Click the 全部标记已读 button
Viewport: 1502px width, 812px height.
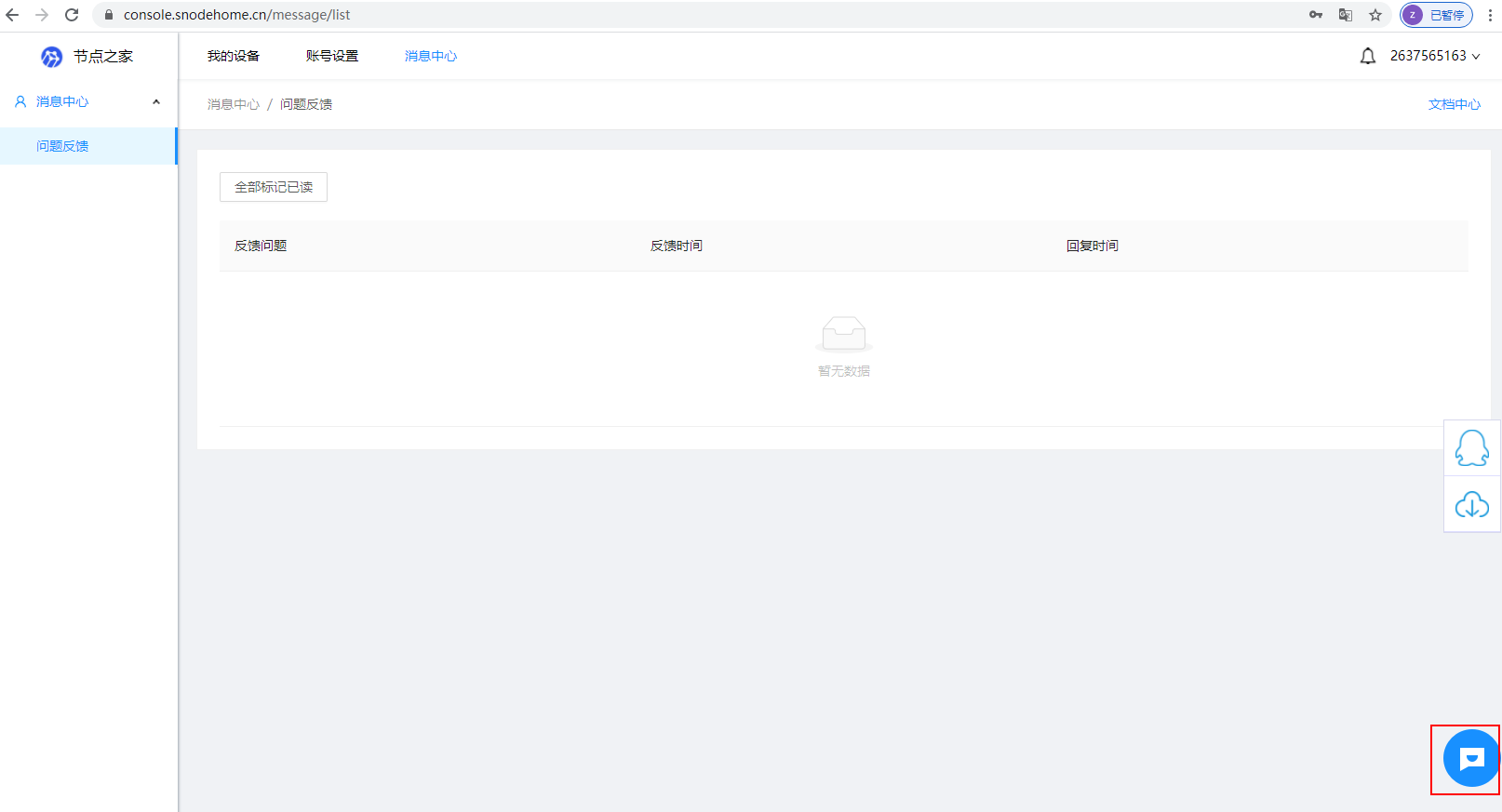[x=274, y=187]
